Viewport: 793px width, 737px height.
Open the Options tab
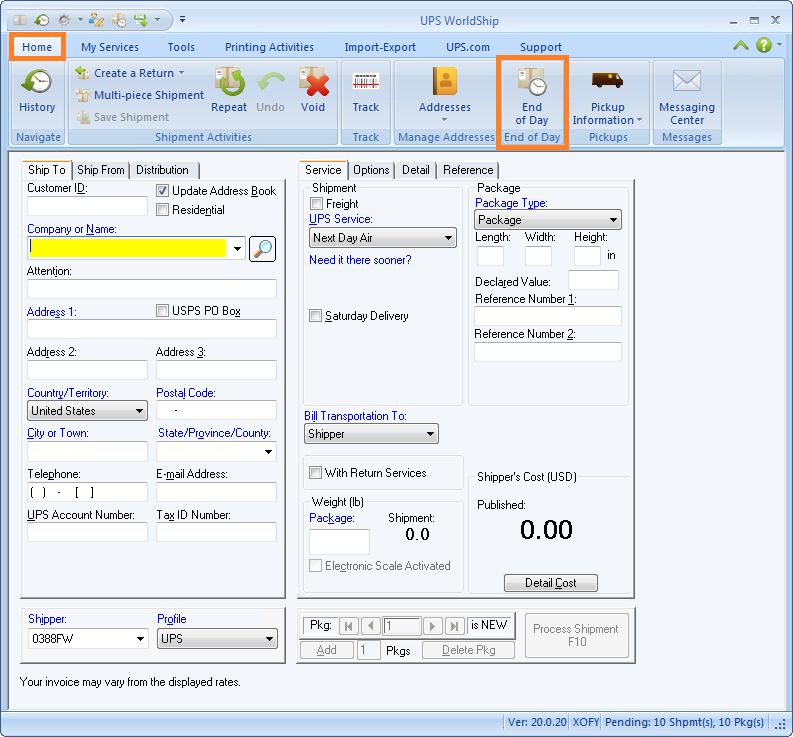coord(371,170)
